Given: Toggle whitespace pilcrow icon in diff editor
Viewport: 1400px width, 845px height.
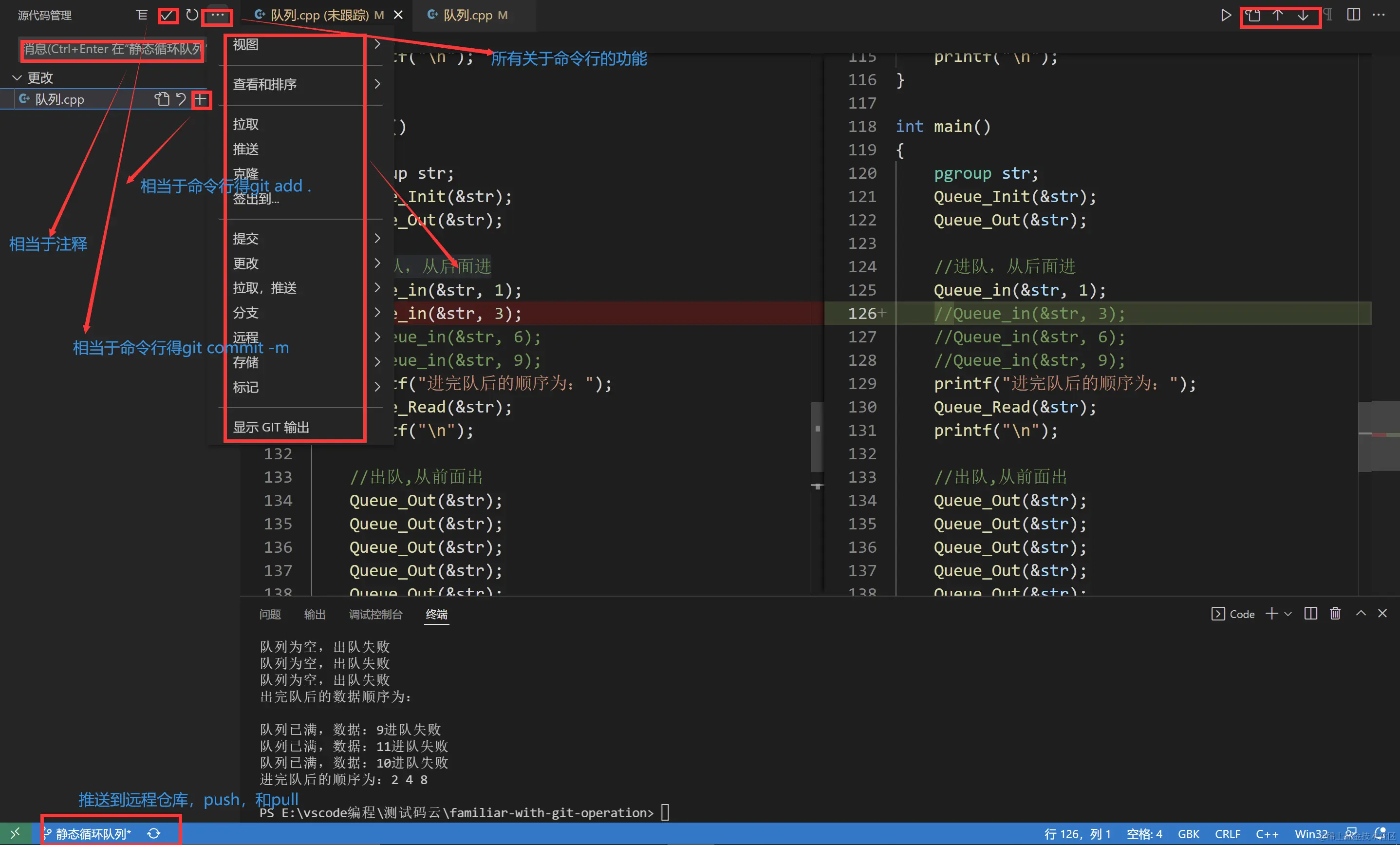Looking at the screenshot, I should (1327, 14).
